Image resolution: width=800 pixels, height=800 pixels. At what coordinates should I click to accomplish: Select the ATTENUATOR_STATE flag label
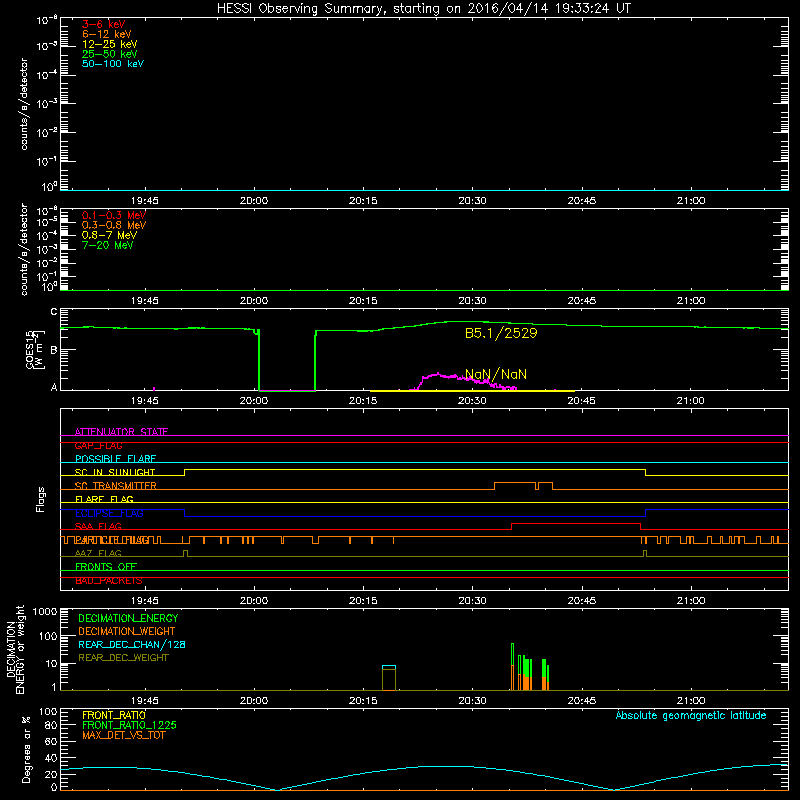coord(121,432)
